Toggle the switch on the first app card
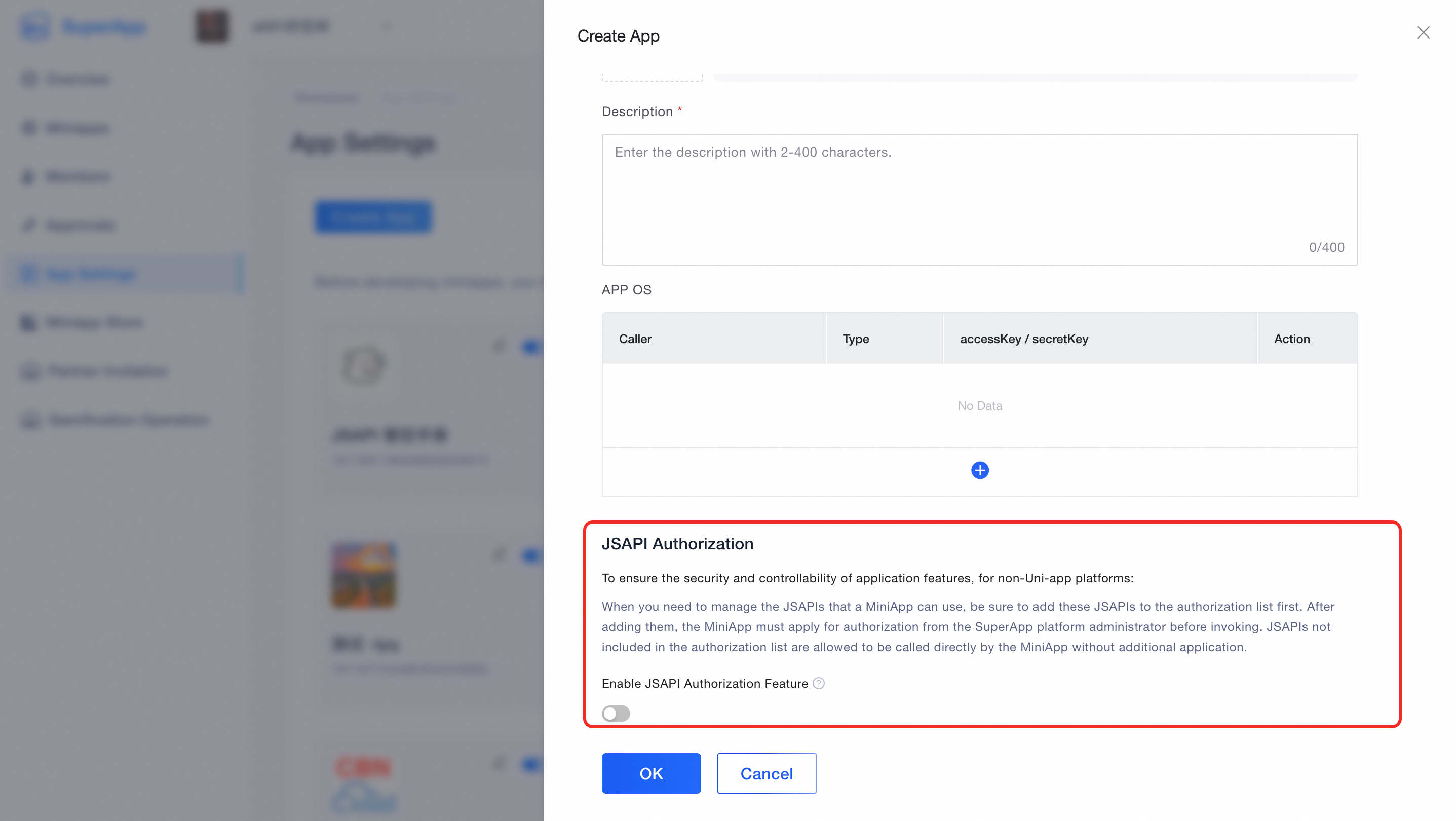This screenshot has width=1456, height=821. pos(532,346)
